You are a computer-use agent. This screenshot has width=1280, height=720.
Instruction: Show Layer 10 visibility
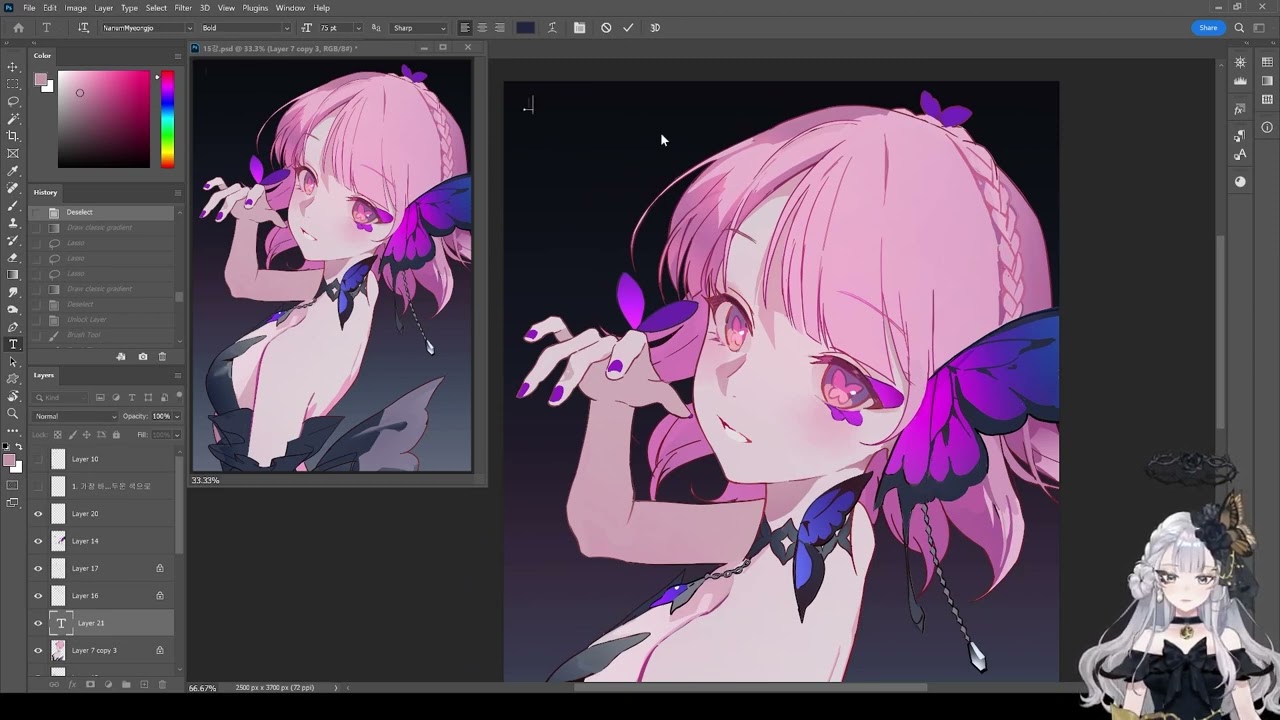38,459
